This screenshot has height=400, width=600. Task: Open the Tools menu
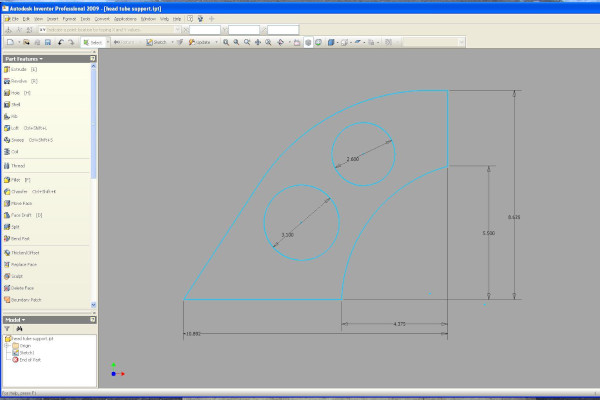[x=86, y=18]
